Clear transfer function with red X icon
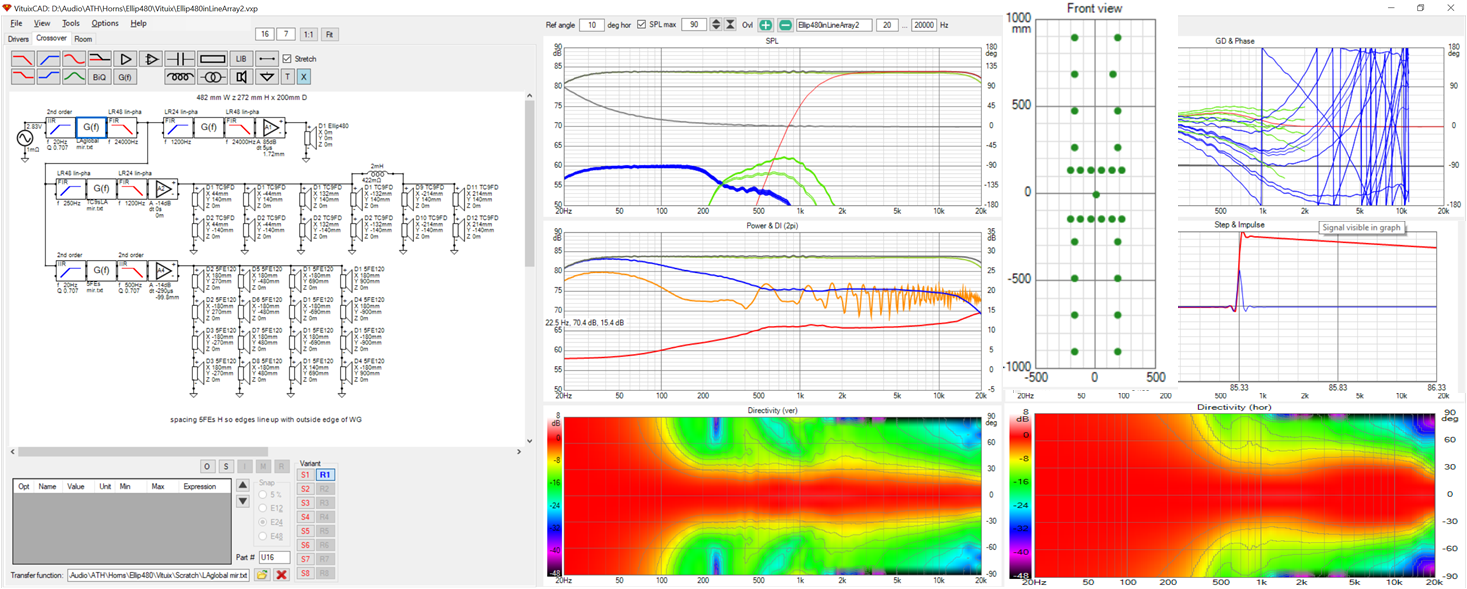Screen dimensions: 1467x589 (x=281, y=575)
